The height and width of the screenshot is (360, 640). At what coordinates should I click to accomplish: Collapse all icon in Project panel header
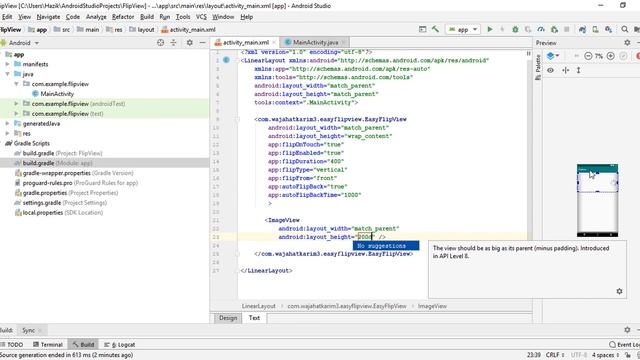(x=173, y=42)
